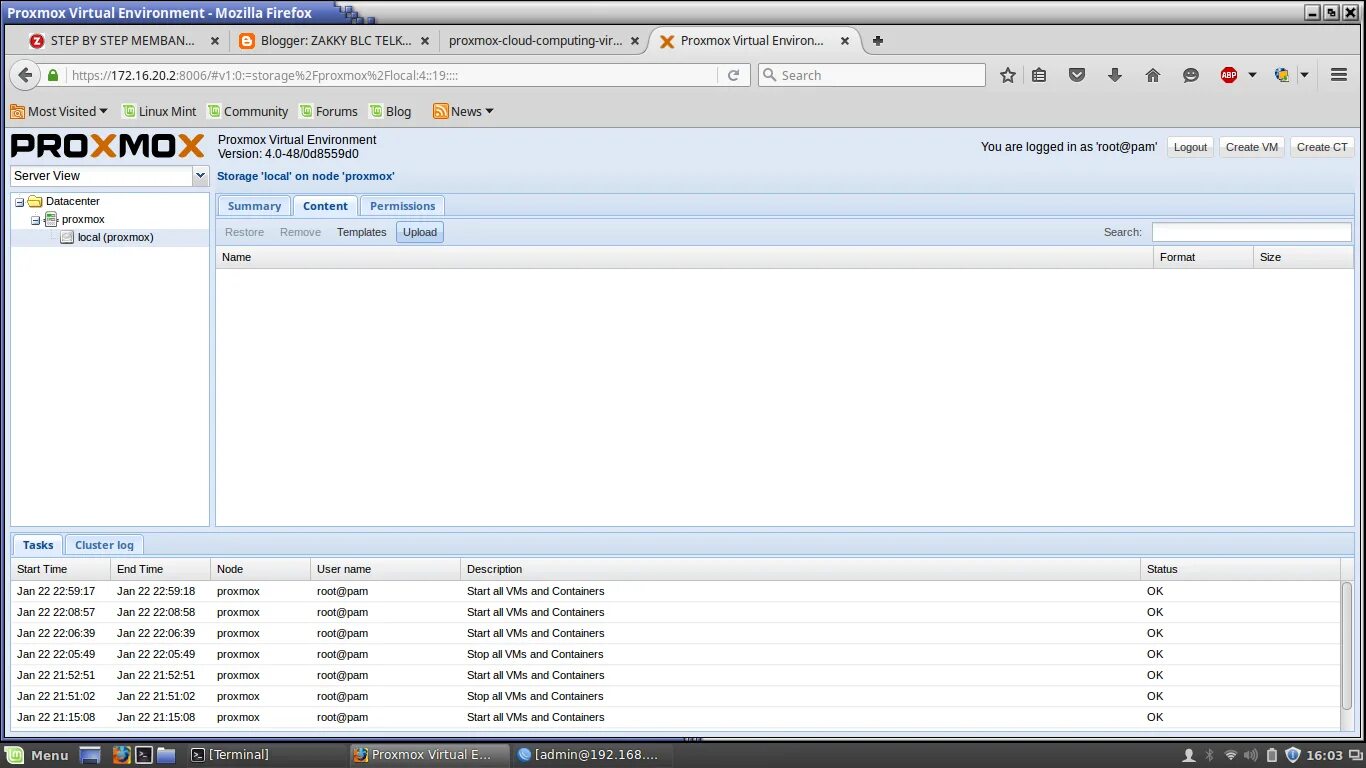
Task: Open the Community bookmark
Action: (x=247, y=112)
